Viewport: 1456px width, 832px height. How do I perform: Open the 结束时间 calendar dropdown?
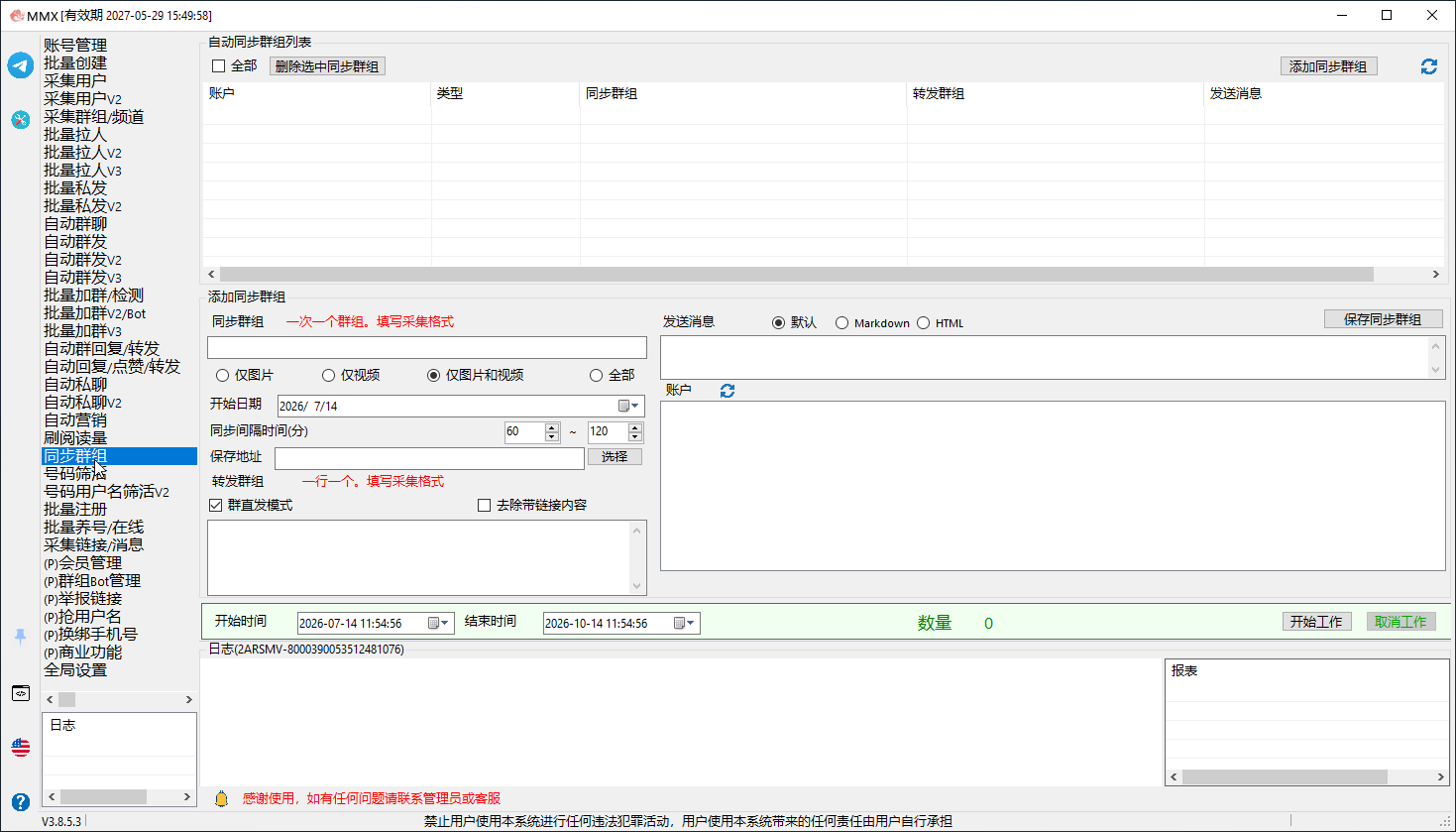684,623
